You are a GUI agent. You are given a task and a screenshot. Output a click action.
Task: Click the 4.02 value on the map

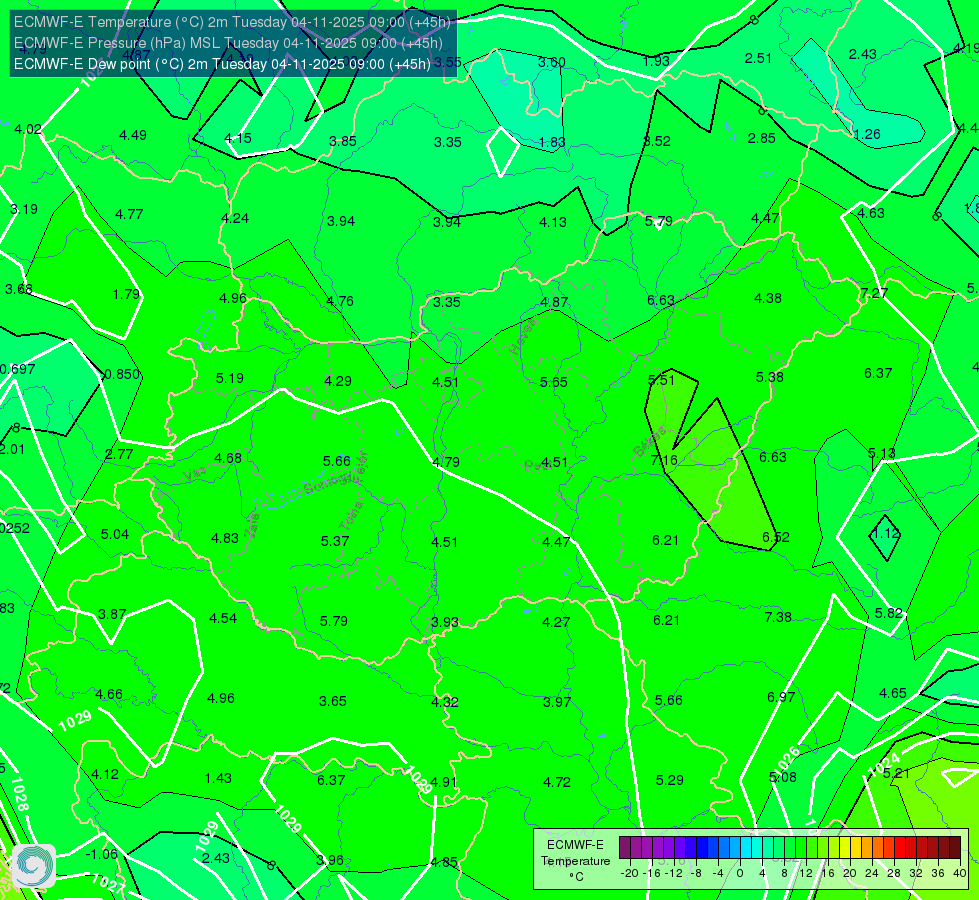[28, 129]
